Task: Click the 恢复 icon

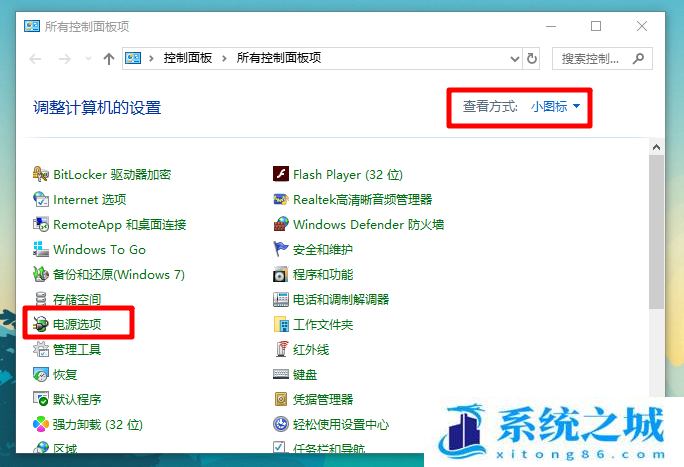Action: coord(41,374)
